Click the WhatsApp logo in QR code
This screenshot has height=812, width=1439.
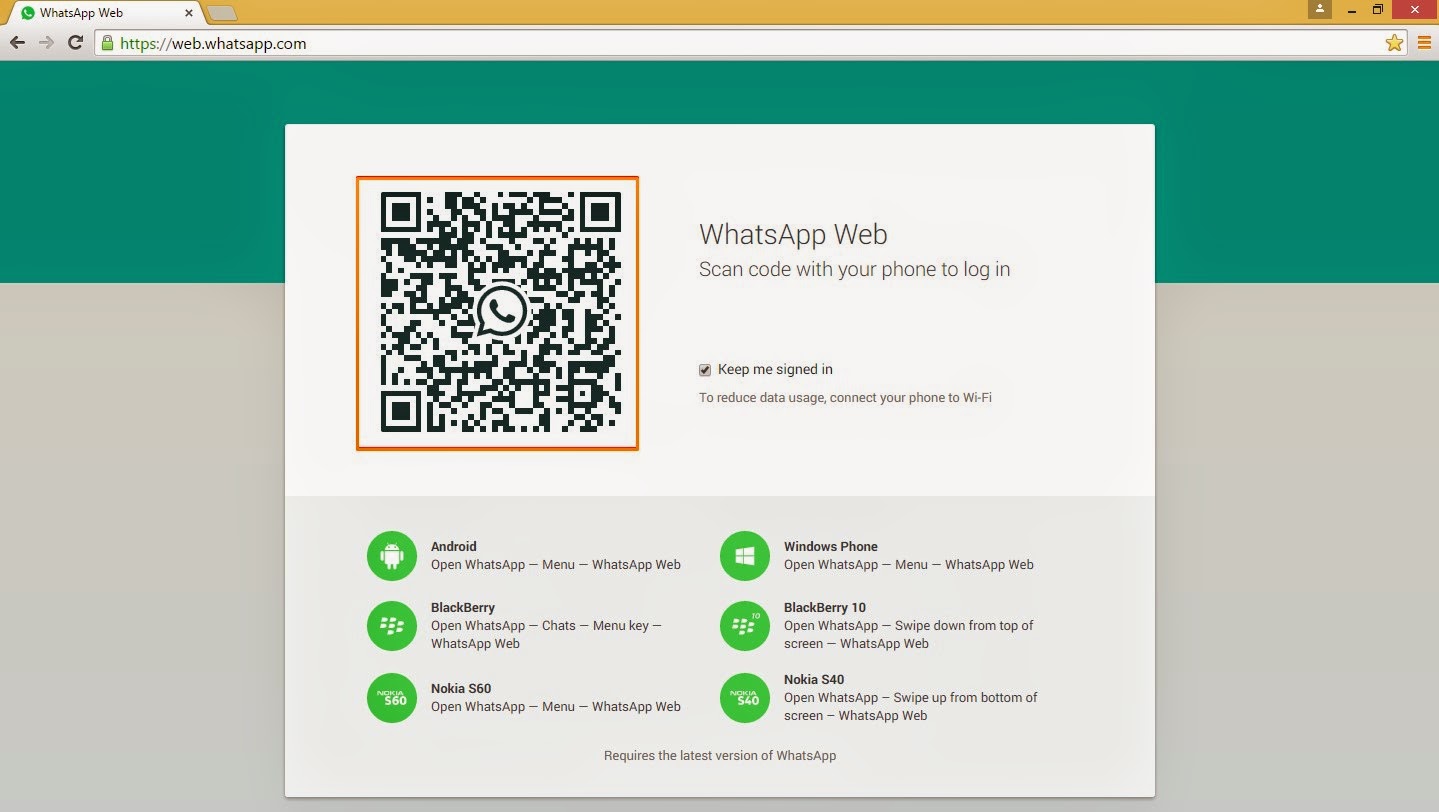point(501,311)
